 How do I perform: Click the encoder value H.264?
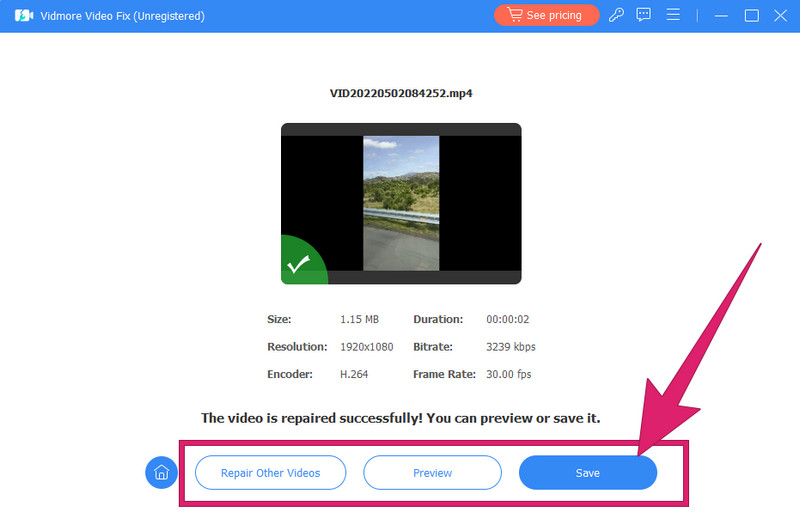354,375
